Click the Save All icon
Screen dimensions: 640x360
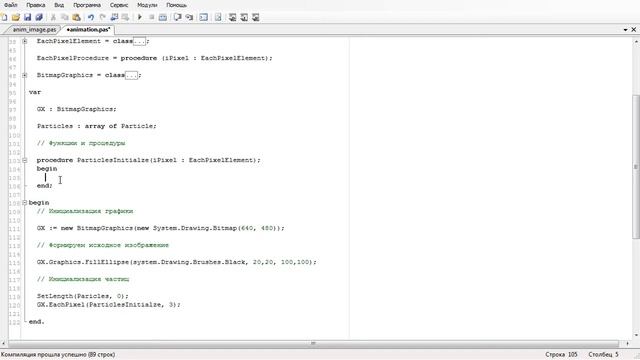pyautogui.click(x=39, y=17)
